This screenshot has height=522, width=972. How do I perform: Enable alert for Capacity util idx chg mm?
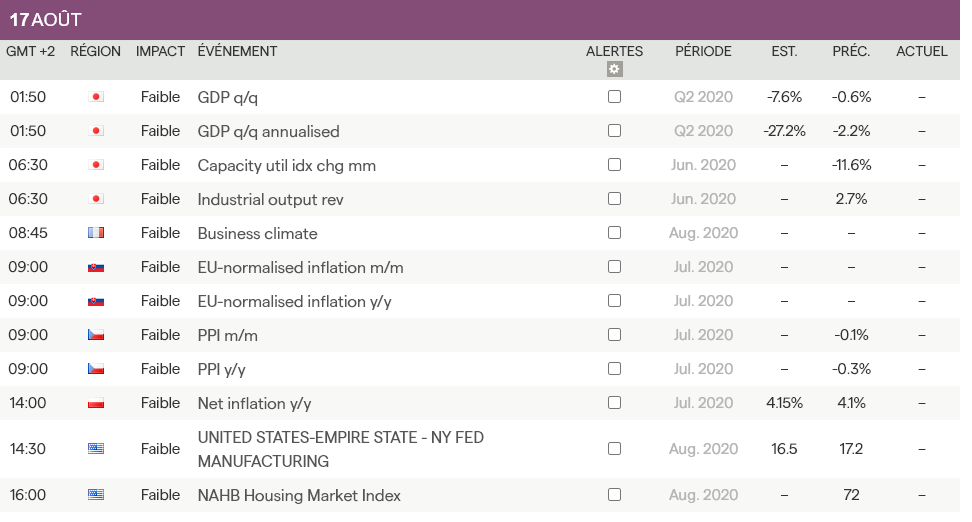click(614, 165)
